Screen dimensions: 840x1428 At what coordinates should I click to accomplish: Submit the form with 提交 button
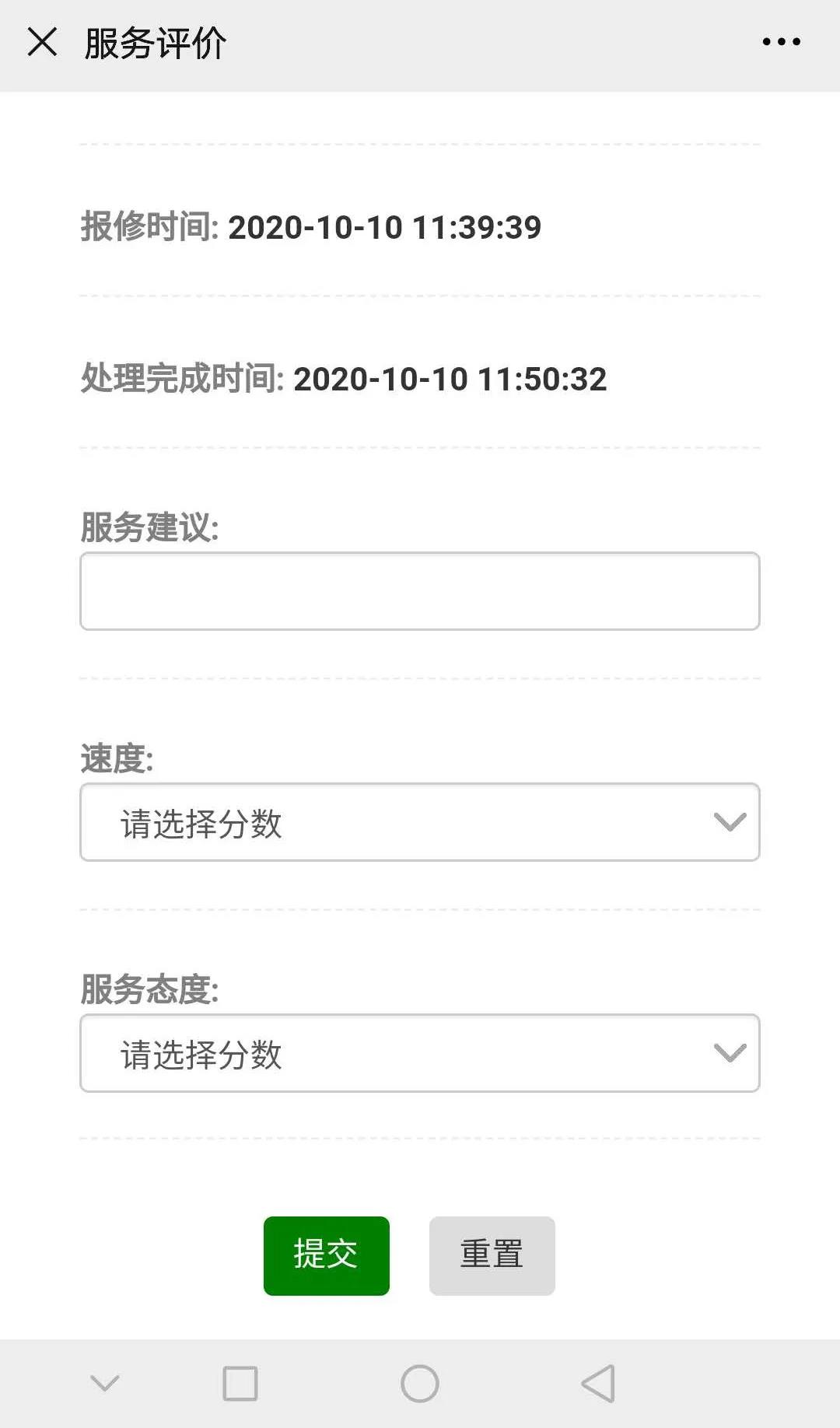pyautogui.click(x=326, y=1255)
